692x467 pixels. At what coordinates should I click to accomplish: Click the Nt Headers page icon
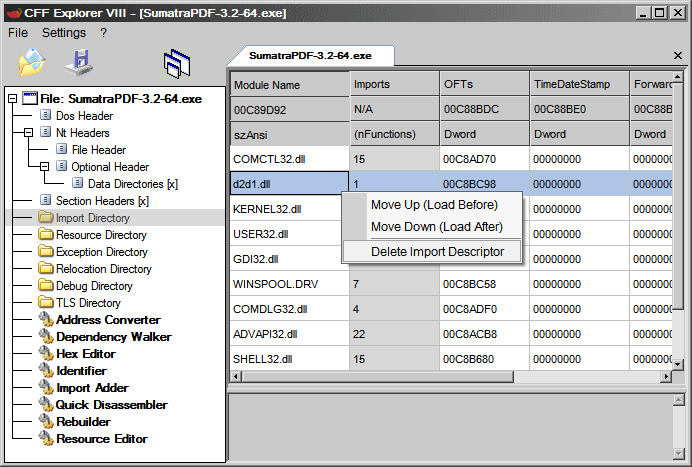pyautogui.click(x=45, y=132)
